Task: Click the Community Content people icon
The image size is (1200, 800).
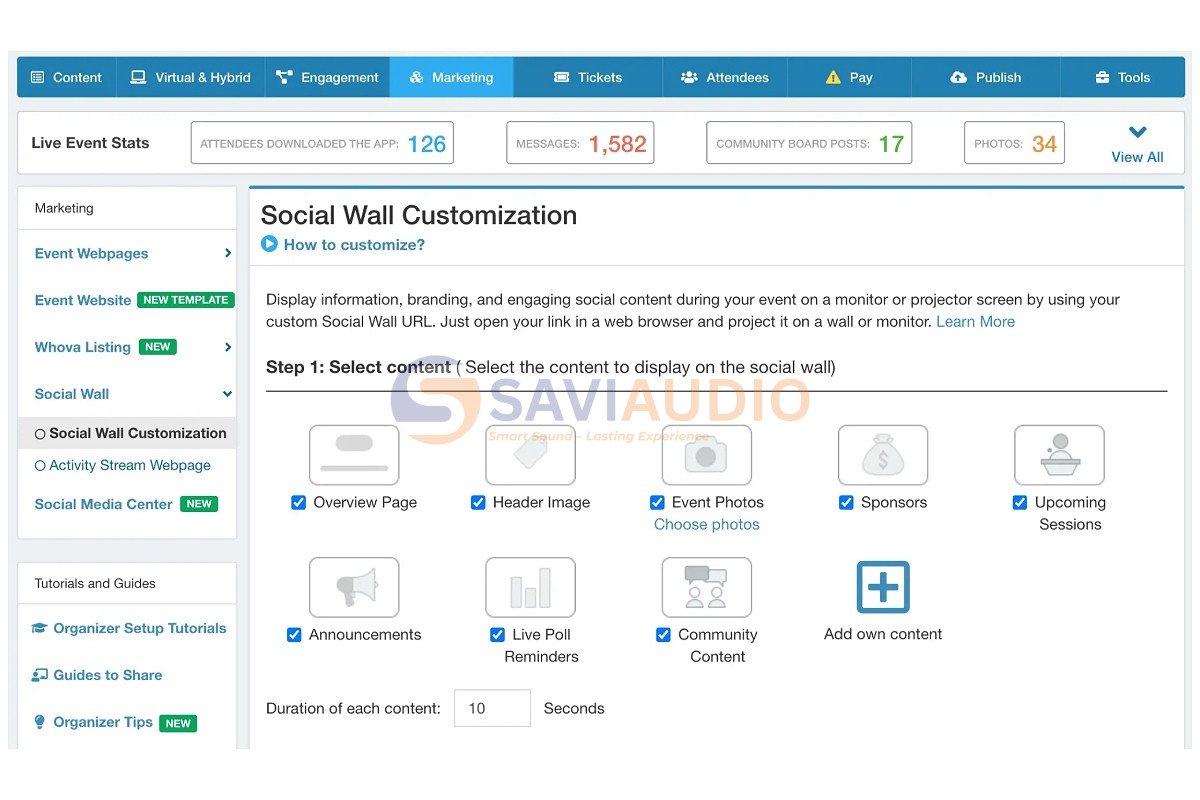Action: pos(706,587)
